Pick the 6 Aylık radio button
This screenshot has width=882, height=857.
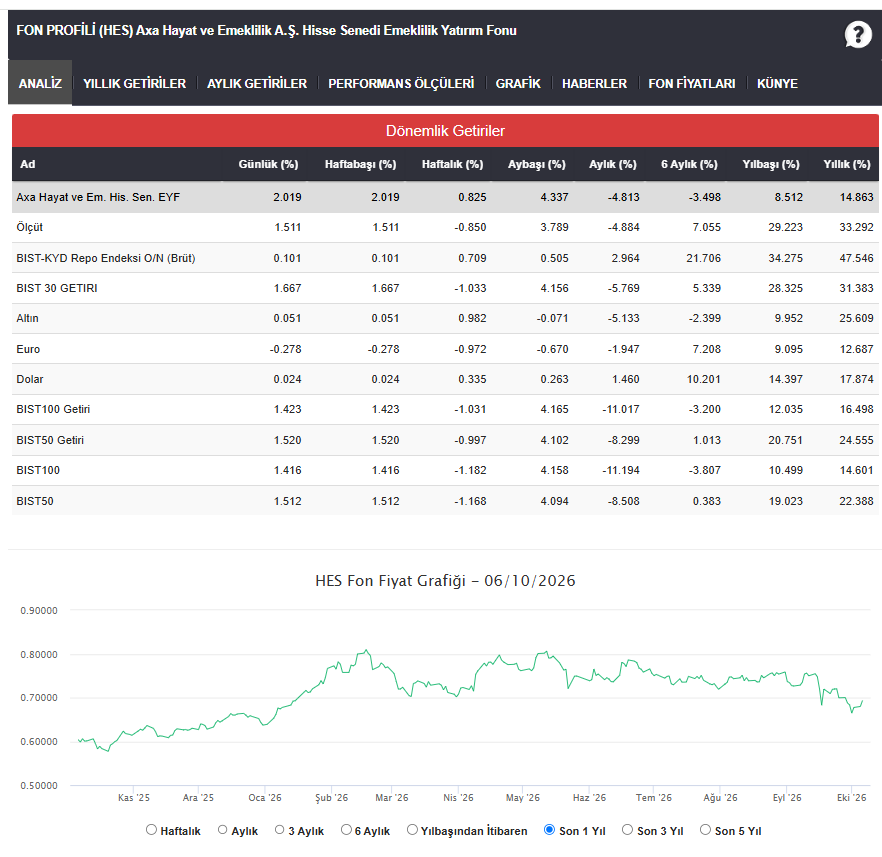[x=346, y=829]
